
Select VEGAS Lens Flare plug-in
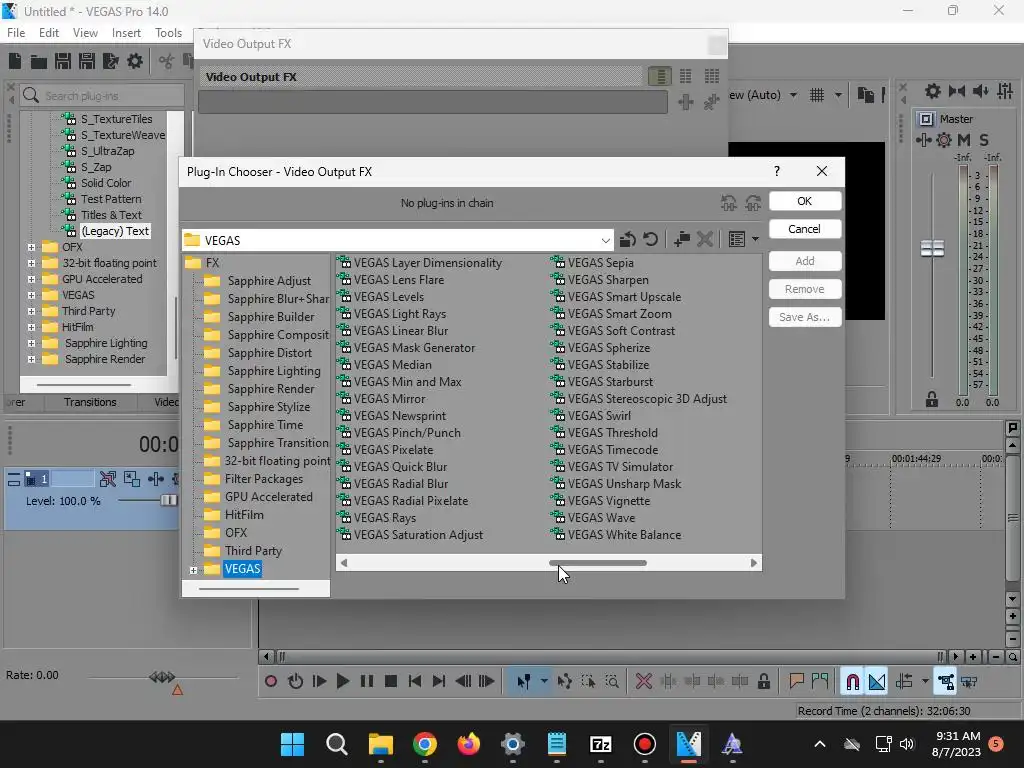pos(399,280)
